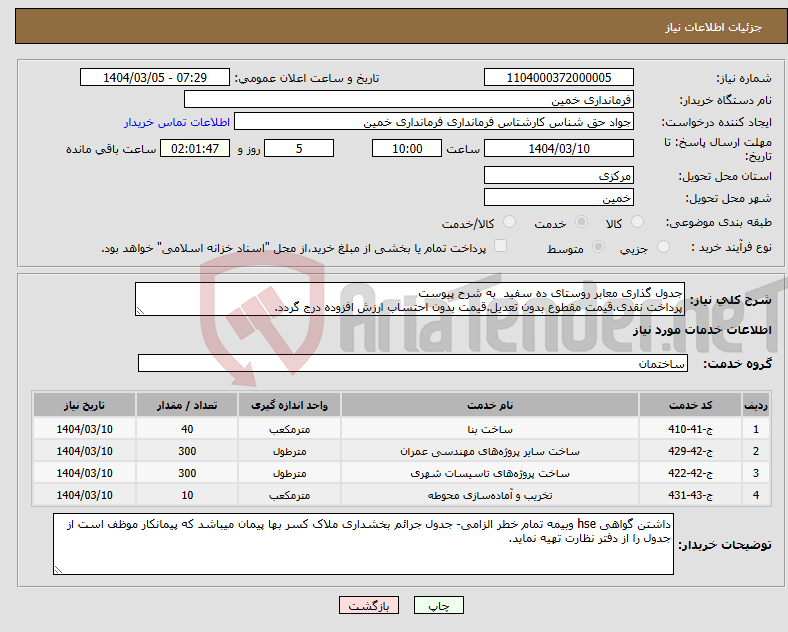
Task: Click the announcement date field 1404/03/05 - 07:29
Action: click(x=155, y=77)
